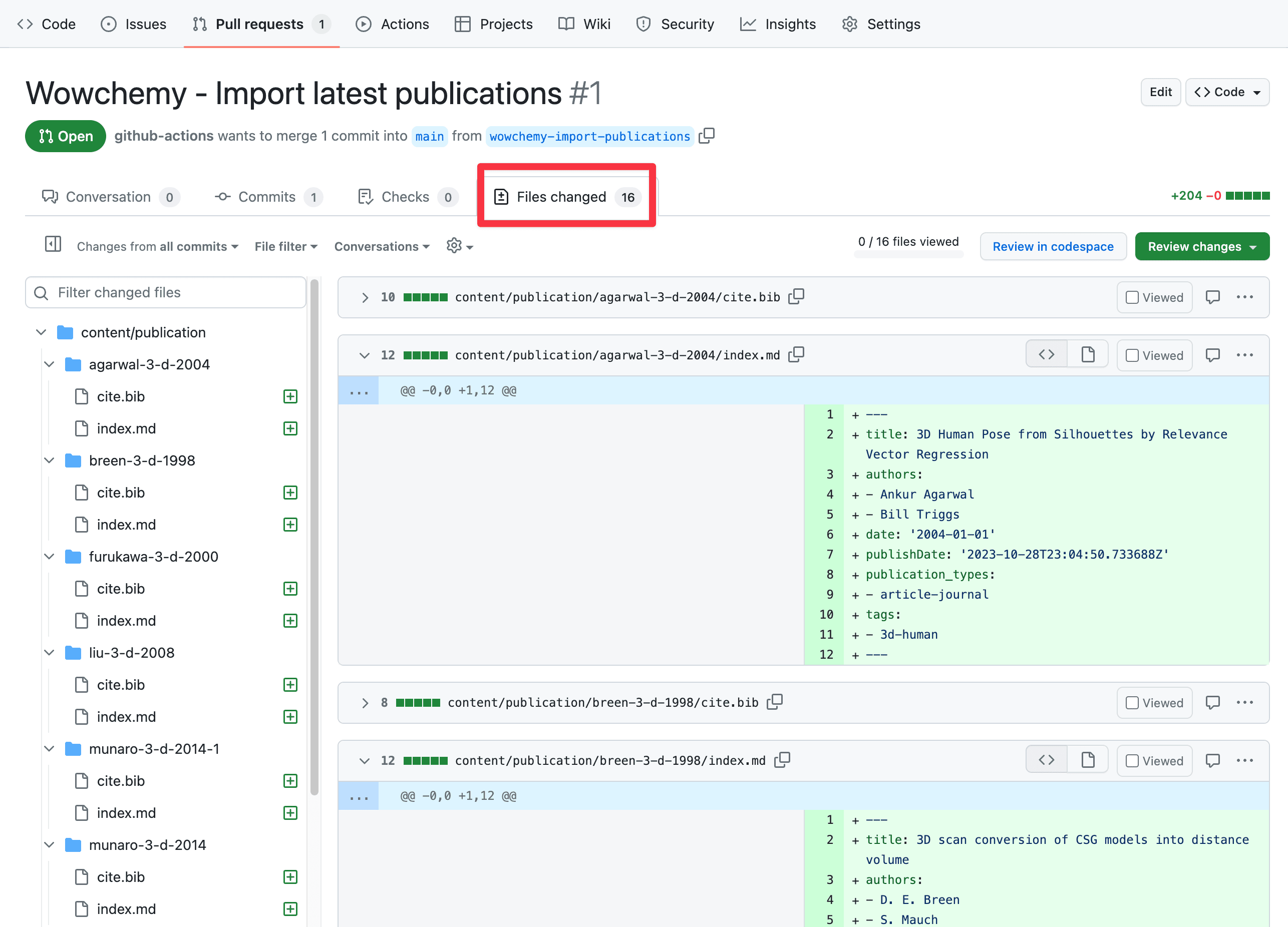Switch to the Checks tab
The height and width of the screenshot is (927, 1288).
pos(408,196)
